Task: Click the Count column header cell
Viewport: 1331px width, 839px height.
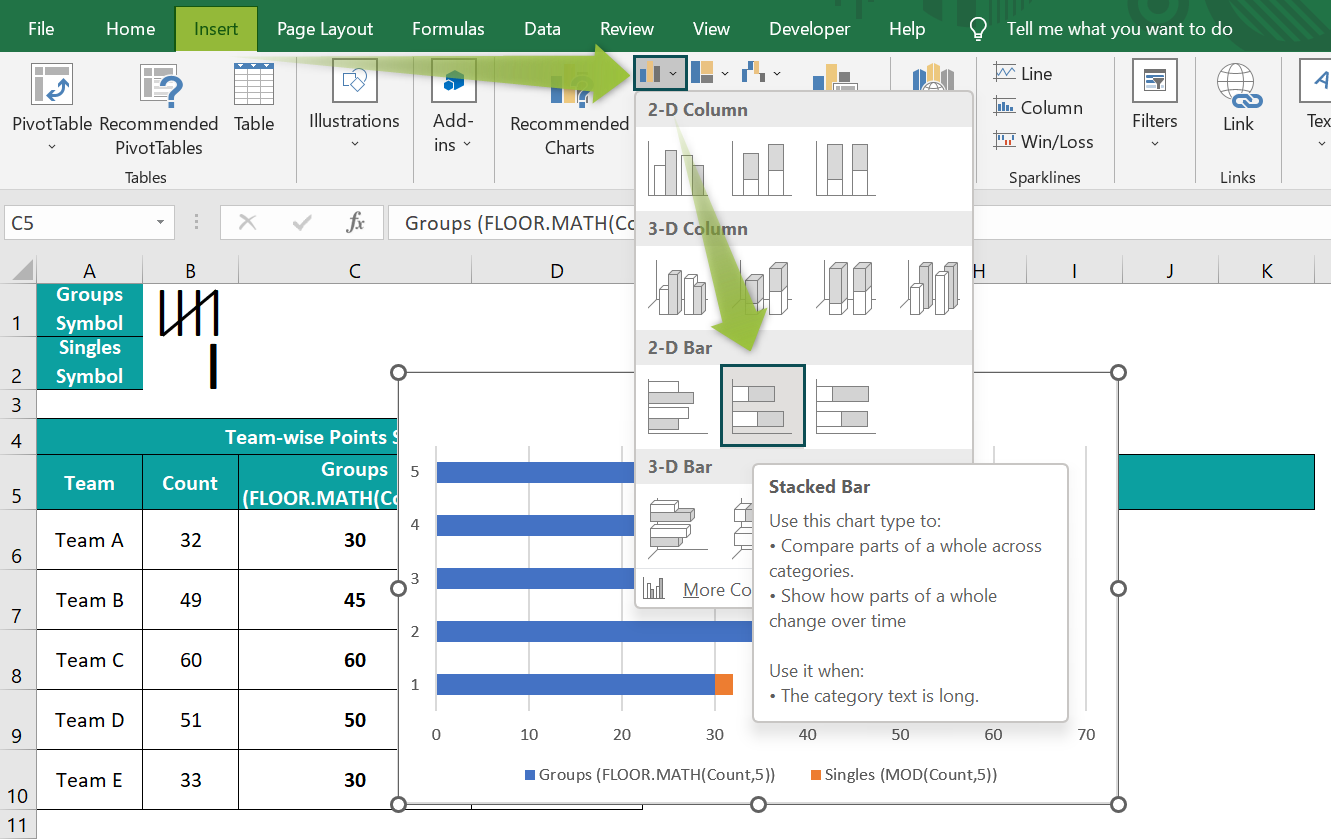Action: [190, 483]
